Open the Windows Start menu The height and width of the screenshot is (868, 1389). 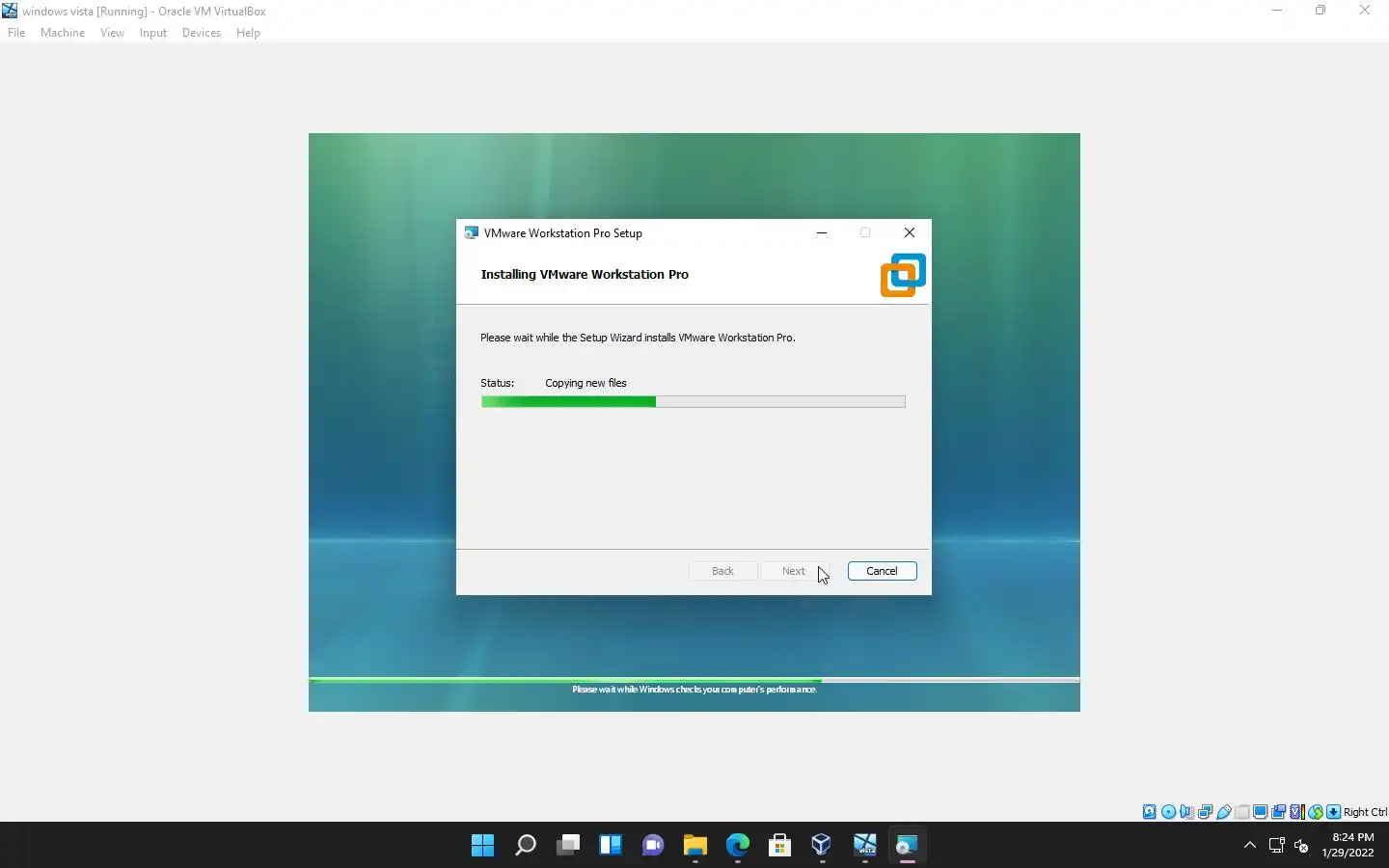point(482,846)
